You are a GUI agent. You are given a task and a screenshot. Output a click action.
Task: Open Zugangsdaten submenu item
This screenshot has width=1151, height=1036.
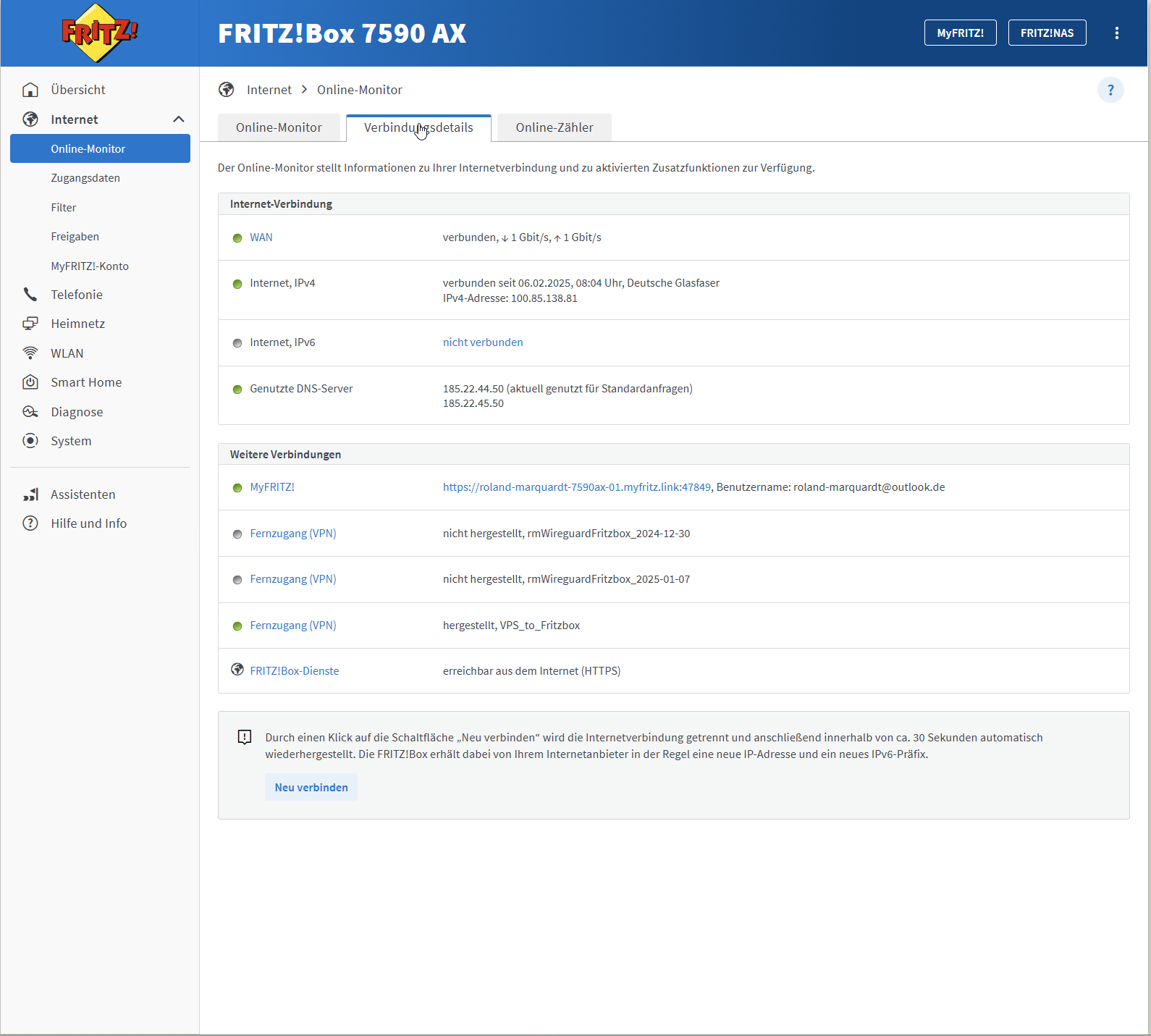tap(85, 178)
